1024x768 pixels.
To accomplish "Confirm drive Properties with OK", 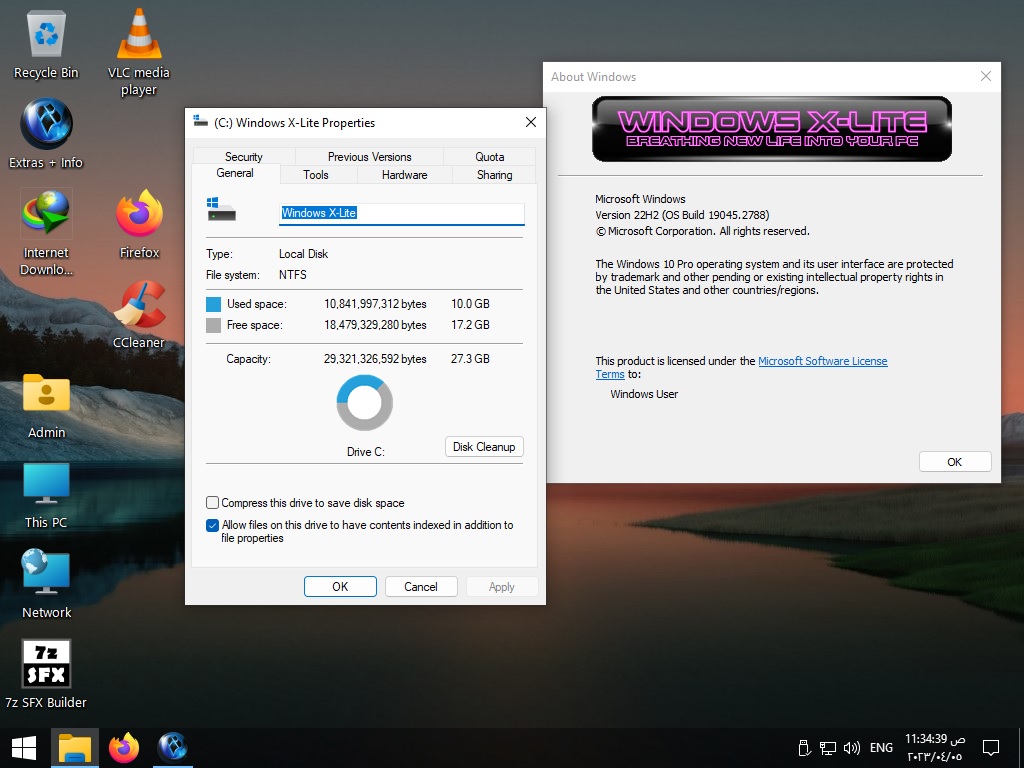I will (x=340, y=586).
